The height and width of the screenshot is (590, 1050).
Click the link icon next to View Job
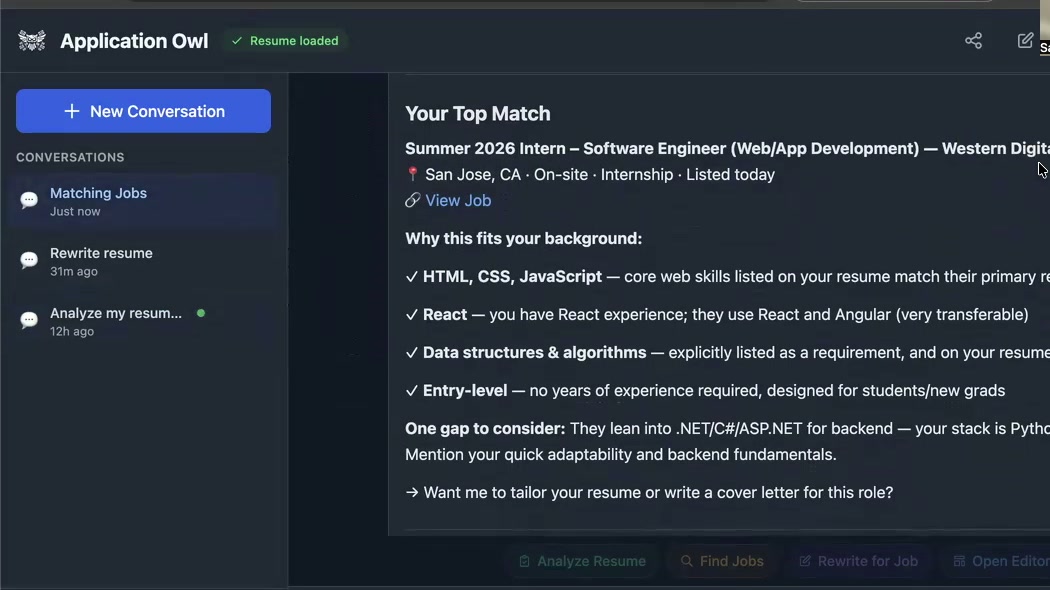[x=412, y=200]
